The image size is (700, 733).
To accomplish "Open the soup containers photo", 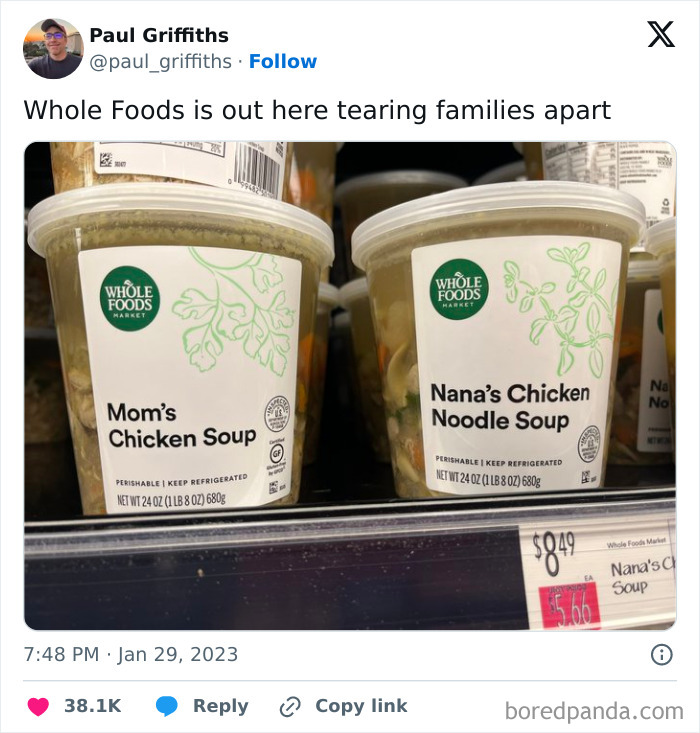I will coord(350,385).
